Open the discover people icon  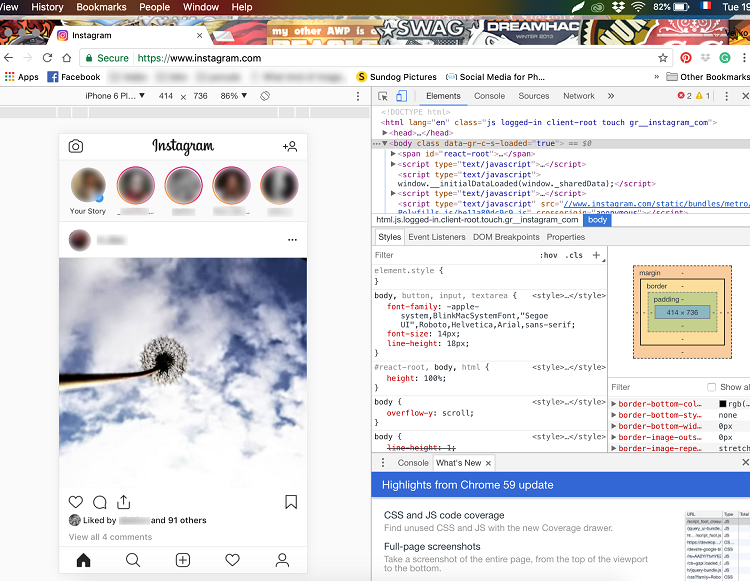coord(290,146)
